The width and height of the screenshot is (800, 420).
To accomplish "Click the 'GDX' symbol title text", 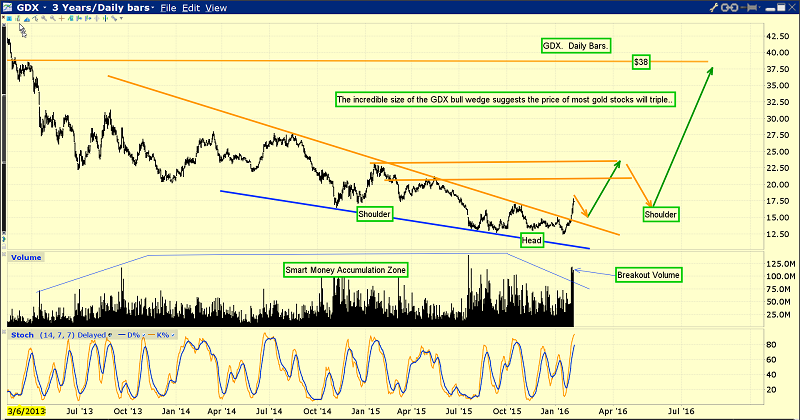I will tap(29, 8).
